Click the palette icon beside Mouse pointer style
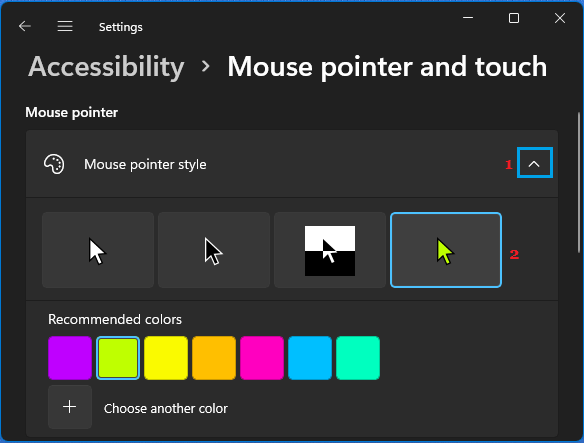This screenshot has height=443, width=584. point(54,164)
